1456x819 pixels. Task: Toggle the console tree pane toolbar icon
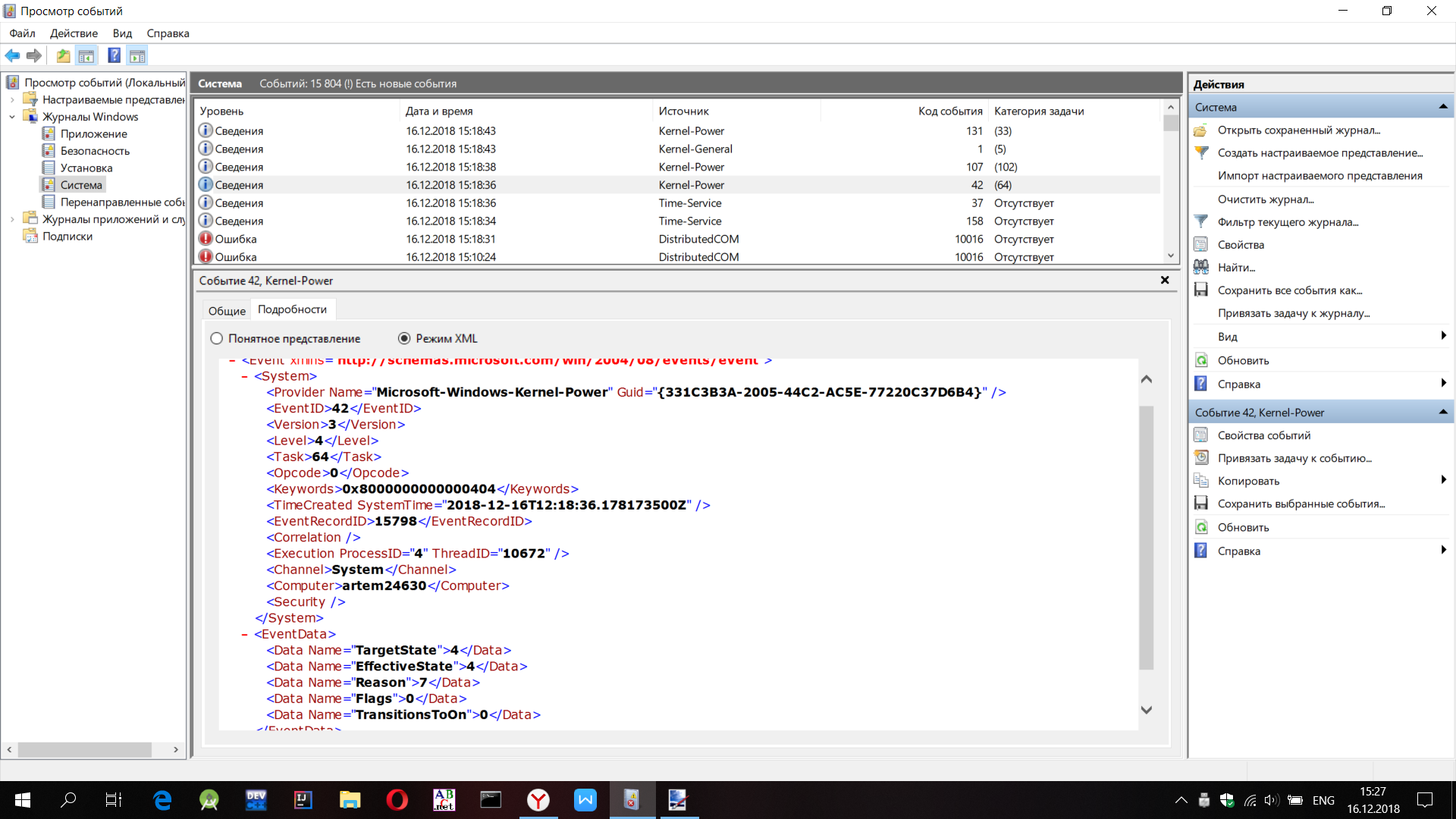pos(86,55)
